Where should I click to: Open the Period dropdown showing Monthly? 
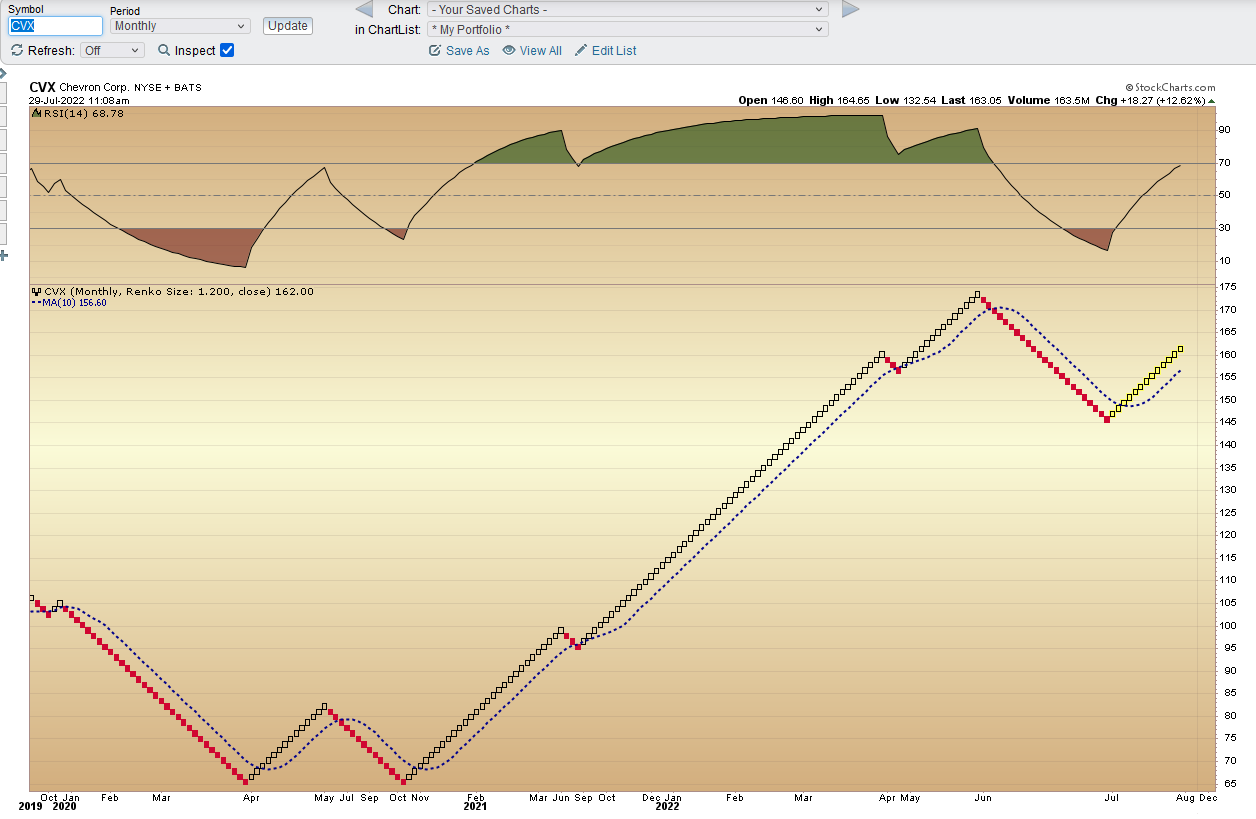click(x=180, y=26)
